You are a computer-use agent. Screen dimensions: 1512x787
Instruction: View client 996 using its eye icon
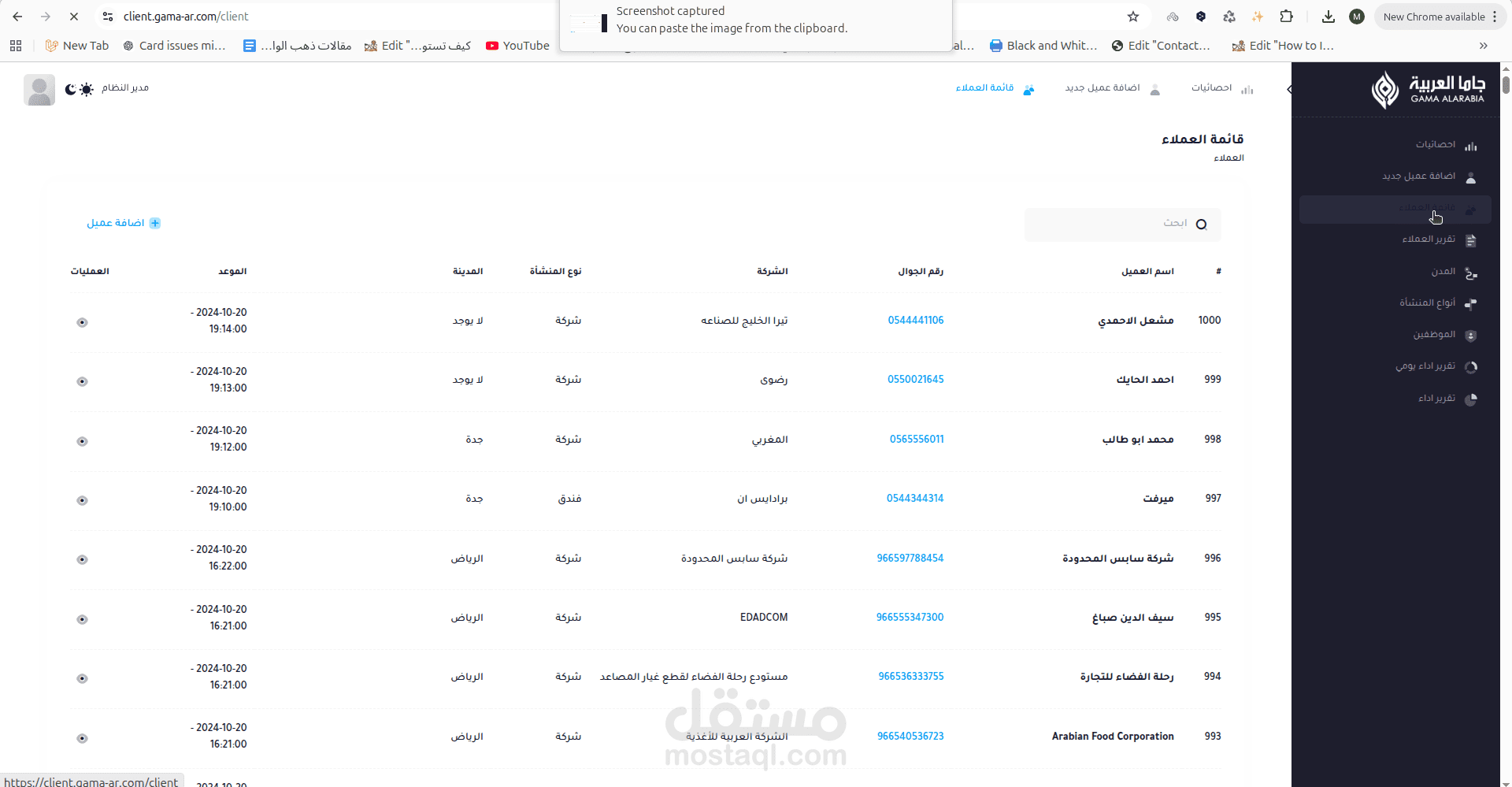[x=82, y=559]
